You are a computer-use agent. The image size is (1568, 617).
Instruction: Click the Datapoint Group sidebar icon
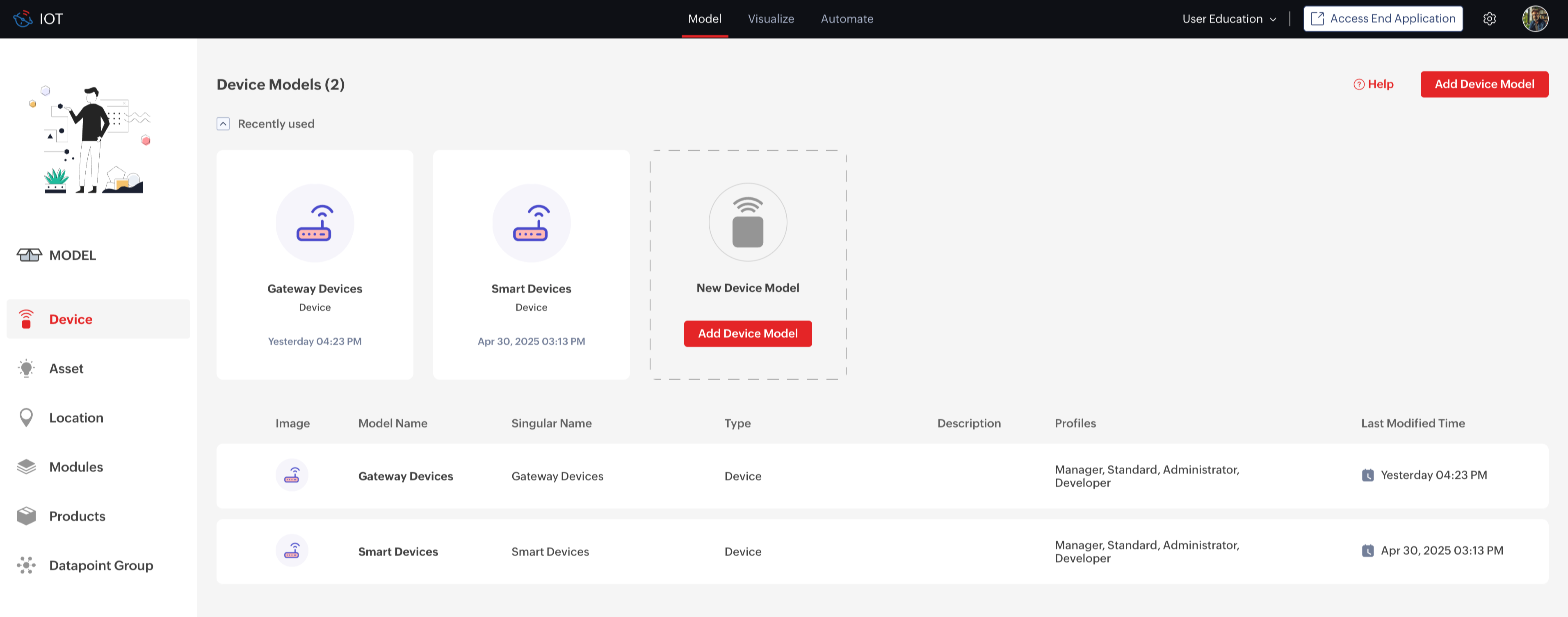pyautogui.click(x=26, y=565)
